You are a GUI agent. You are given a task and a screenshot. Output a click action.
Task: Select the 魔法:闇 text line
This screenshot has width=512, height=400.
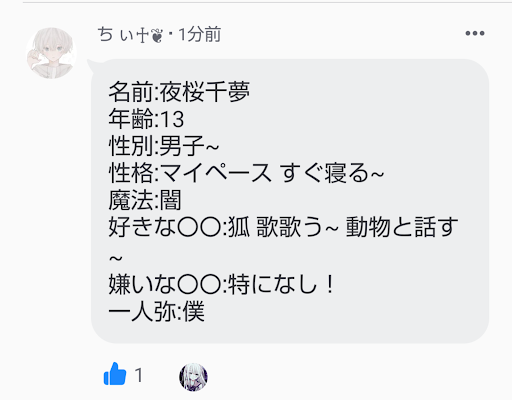point(145,200)
